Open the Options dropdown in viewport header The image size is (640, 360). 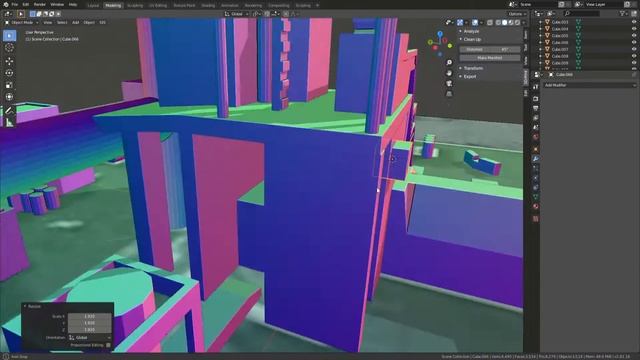point(517,14)
